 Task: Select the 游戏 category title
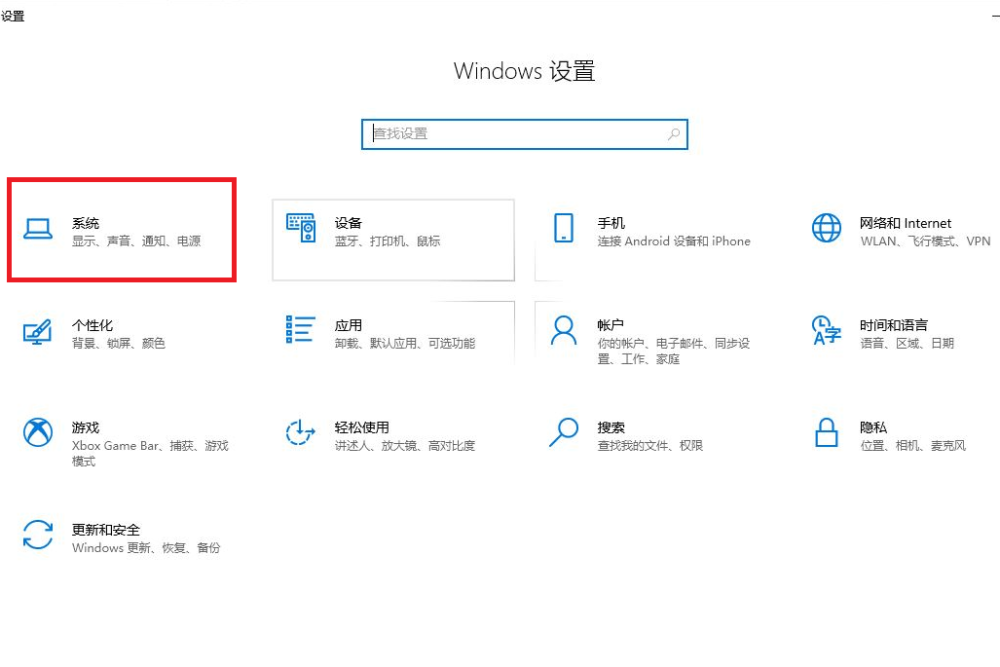click(85, 427)
